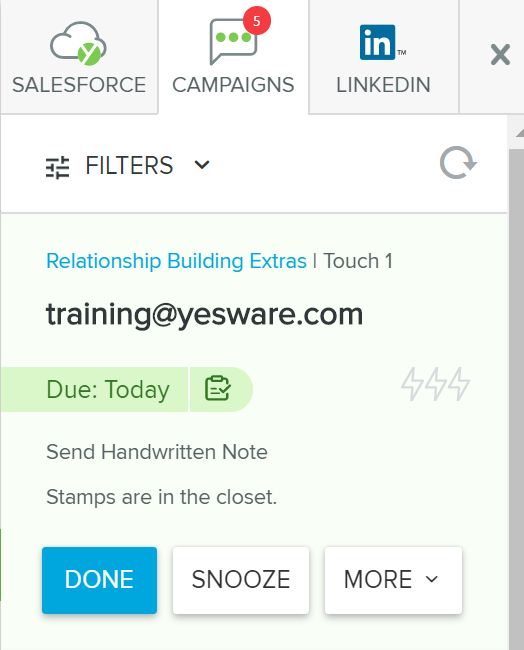Click the FILTERS label text
524x650 pixels.
[129, 165]
